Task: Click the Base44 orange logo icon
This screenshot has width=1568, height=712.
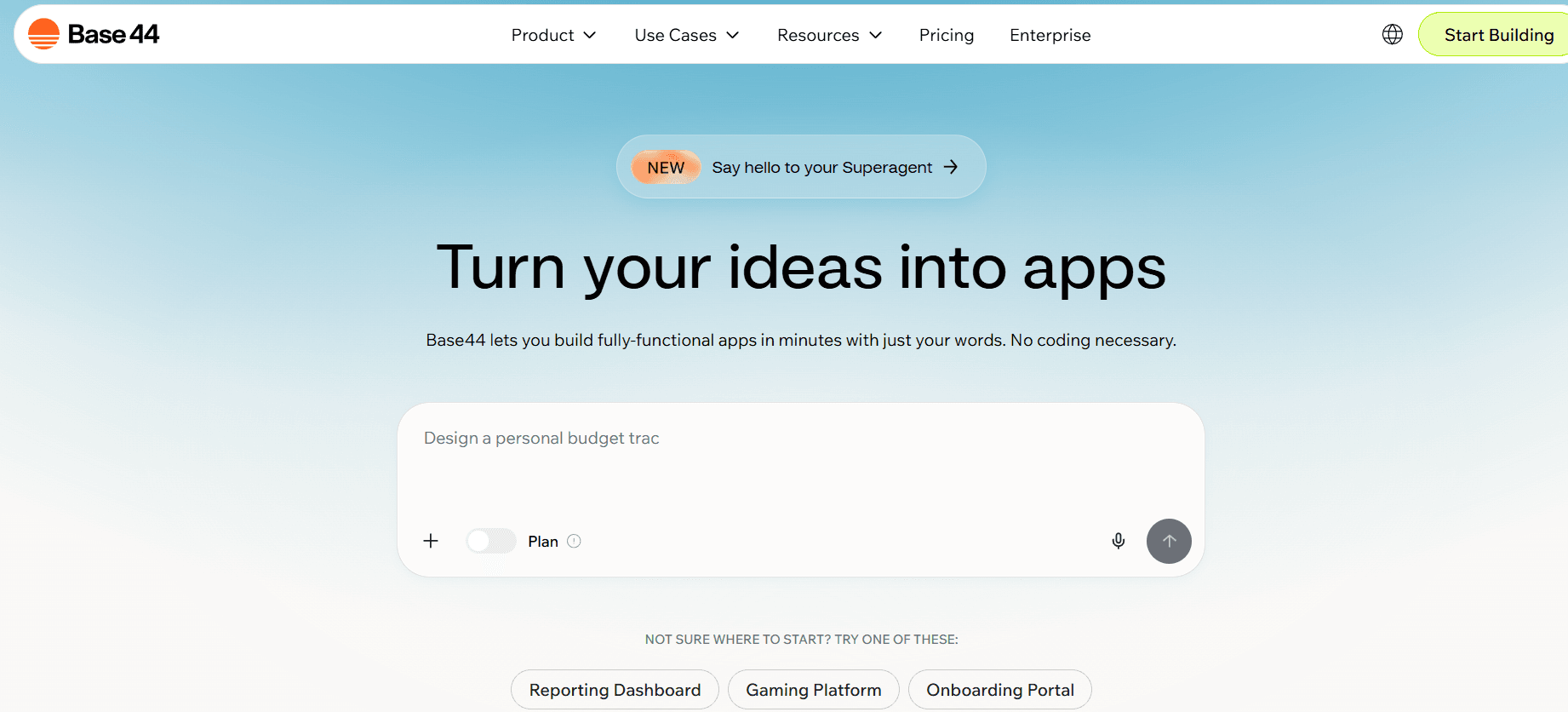Action: point(43,34)
